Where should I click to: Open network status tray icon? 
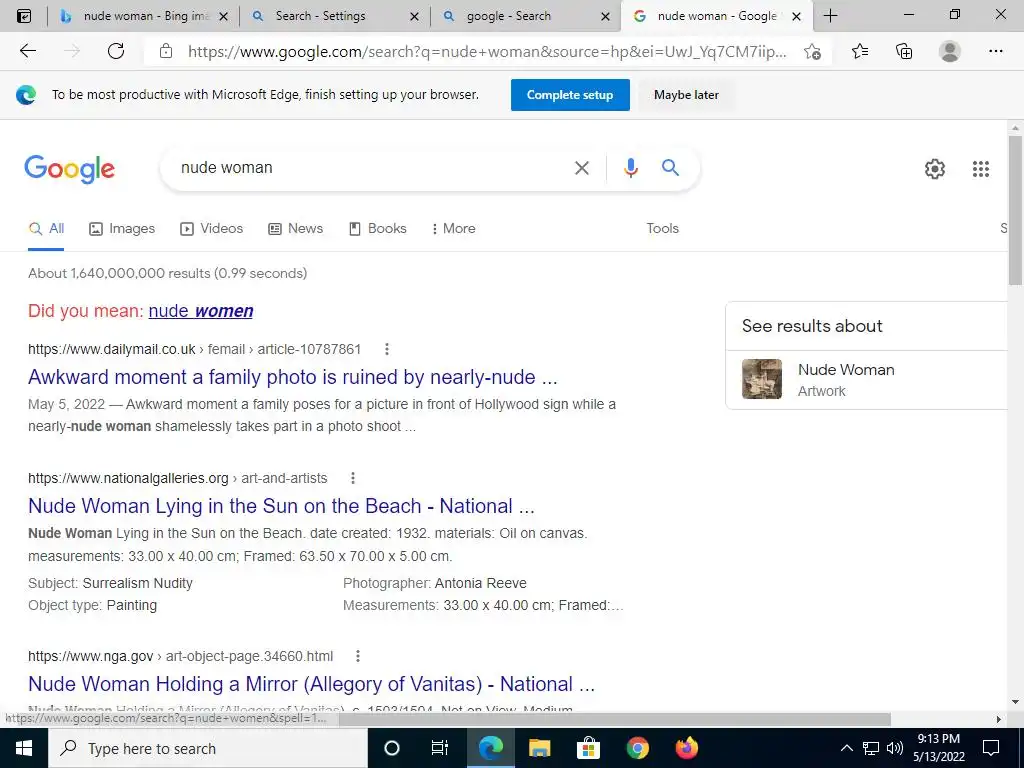tap(871, 748)
